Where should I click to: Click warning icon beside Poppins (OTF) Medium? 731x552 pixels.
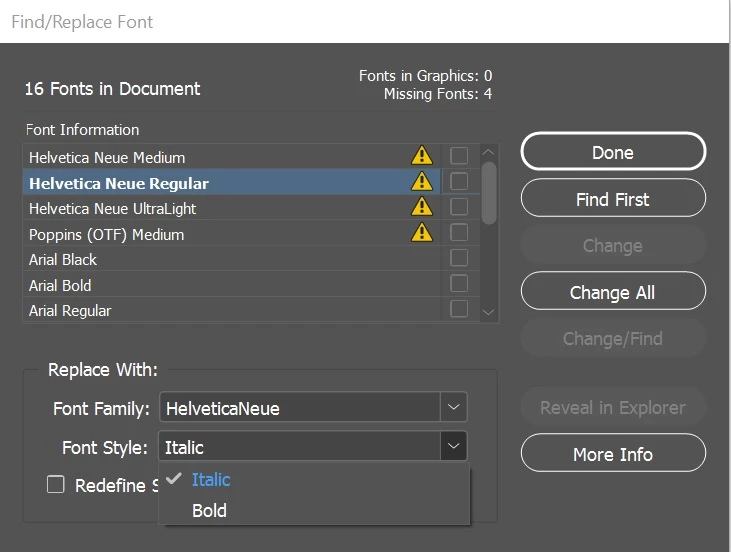pyautogui.click(x=422, y=233)
